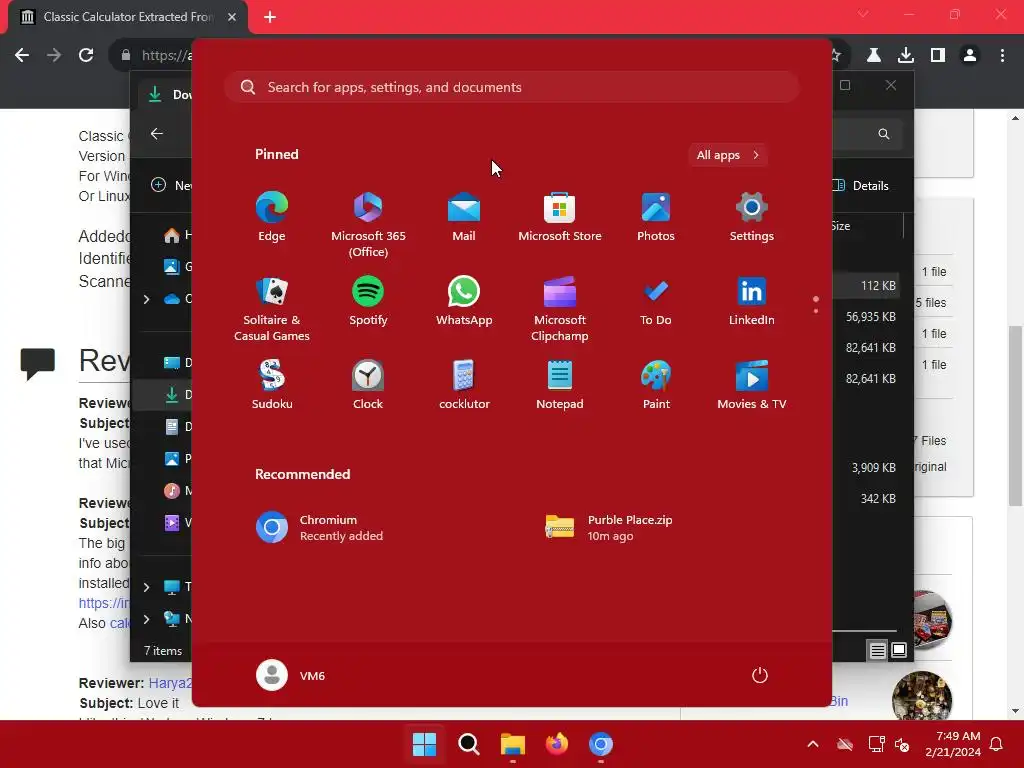1024x768 pixels.
Task: Open the notification bell
Action: point(997,744)
